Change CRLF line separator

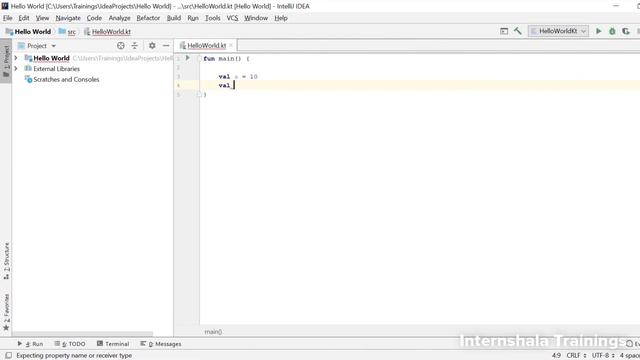click(576, 356)
